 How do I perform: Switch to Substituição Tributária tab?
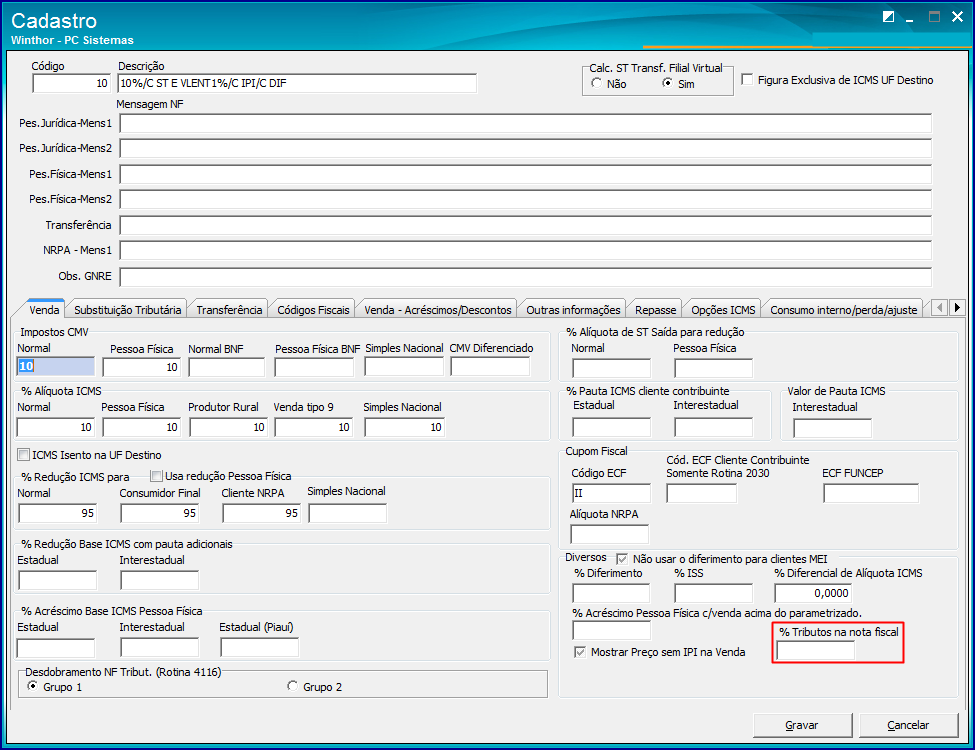click(x=127, y=310)
